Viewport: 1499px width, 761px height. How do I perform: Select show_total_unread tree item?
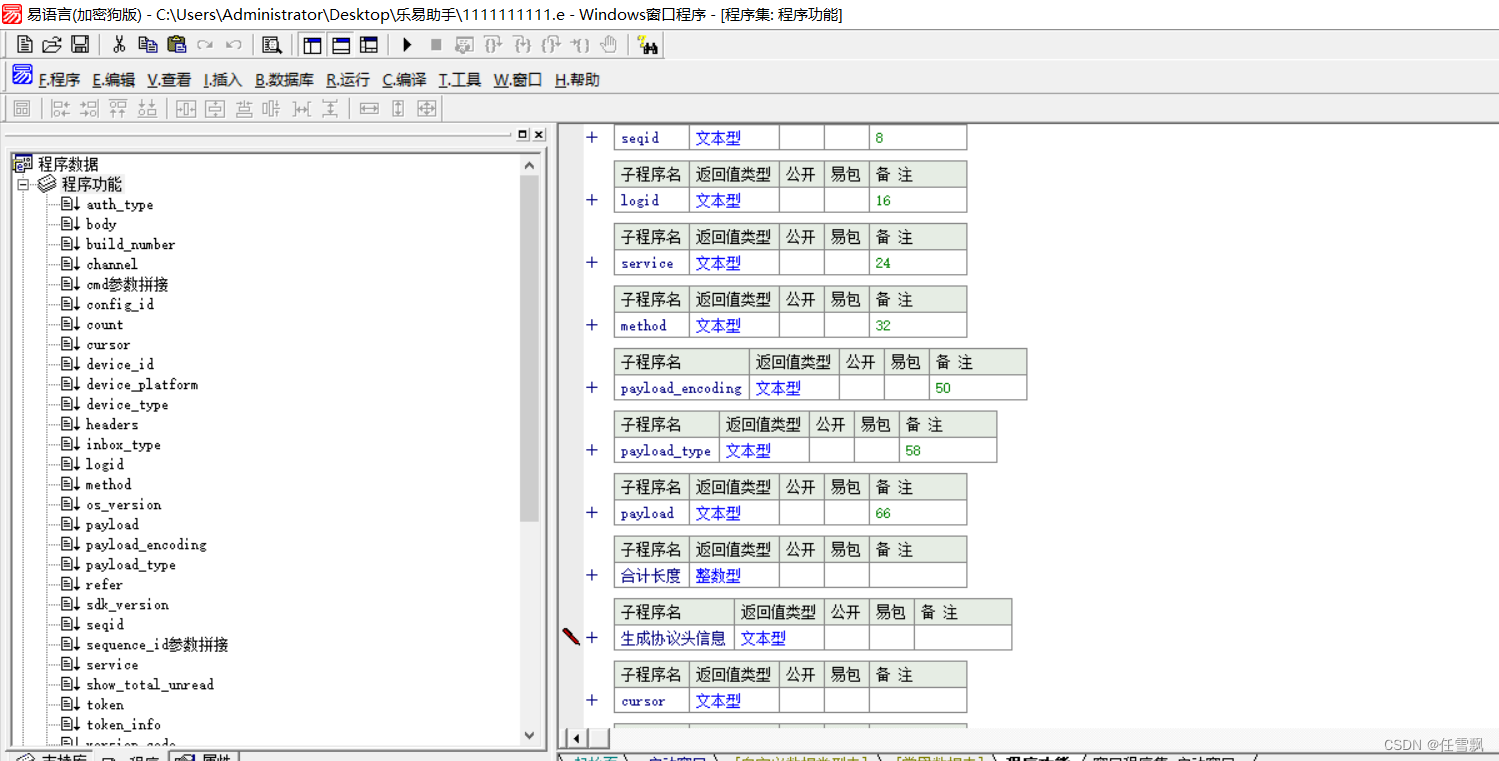150,685
